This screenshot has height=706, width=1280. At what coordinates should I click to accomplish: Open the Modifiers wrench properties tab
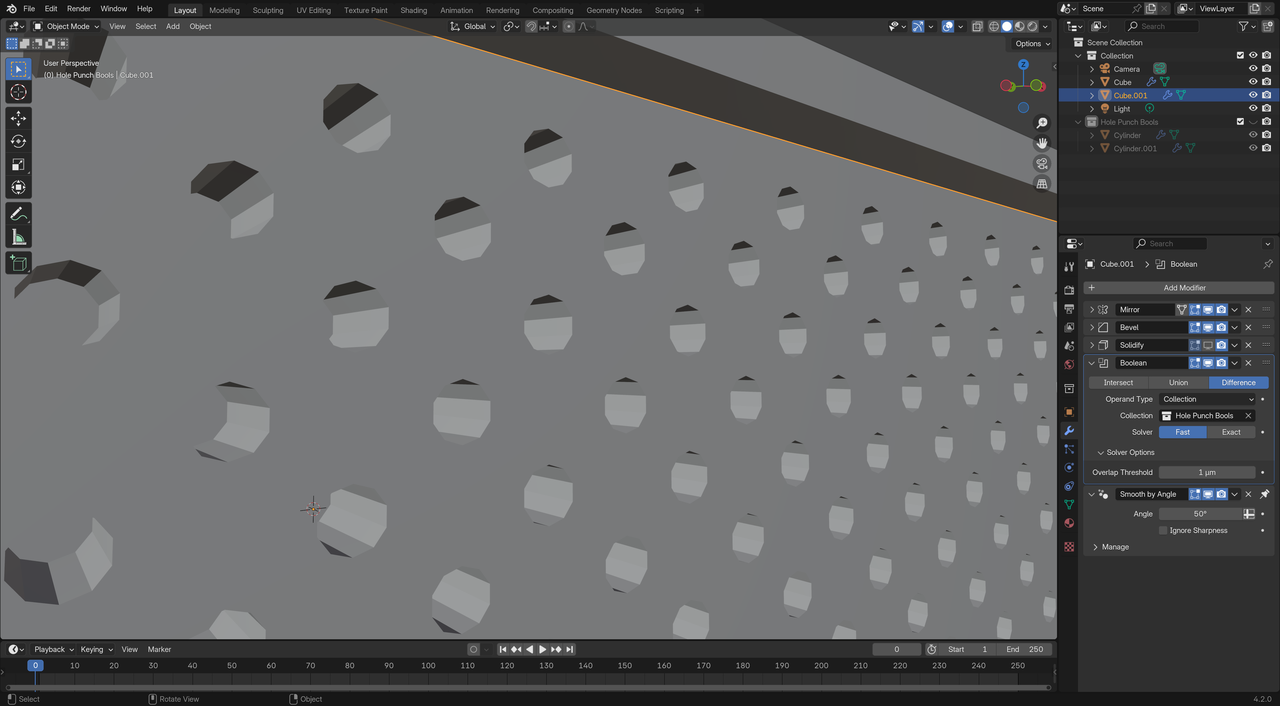(1069, 431)
